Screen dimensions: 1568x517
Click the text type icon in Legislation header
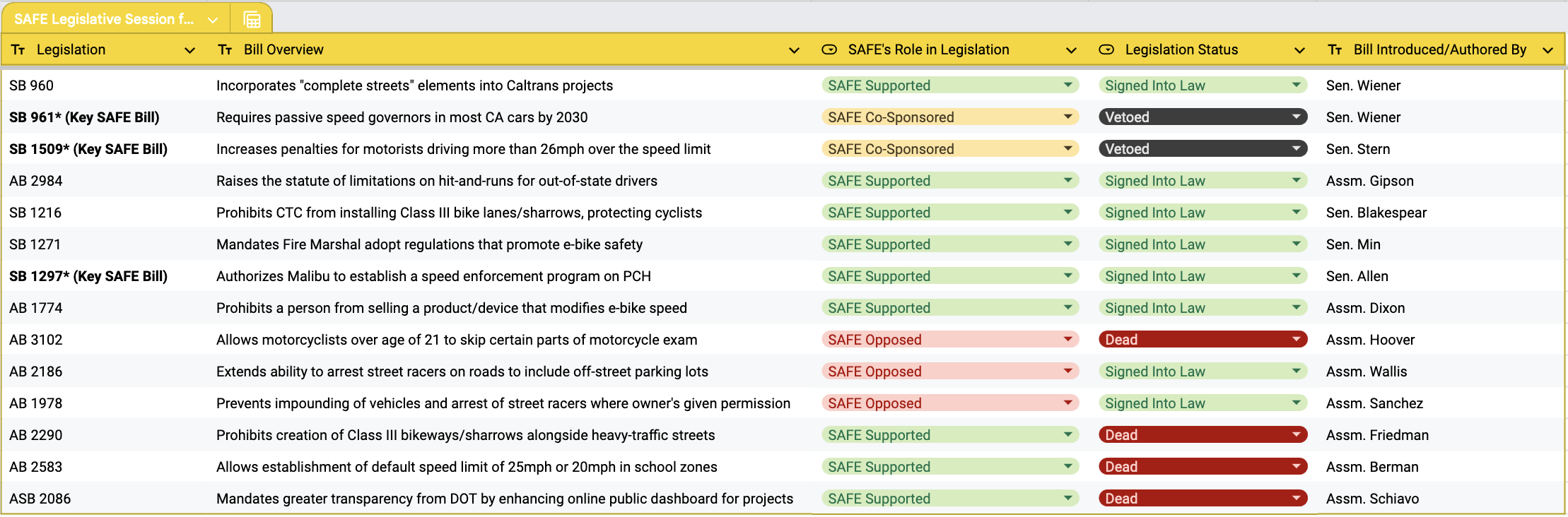click(x=18, y=49)
